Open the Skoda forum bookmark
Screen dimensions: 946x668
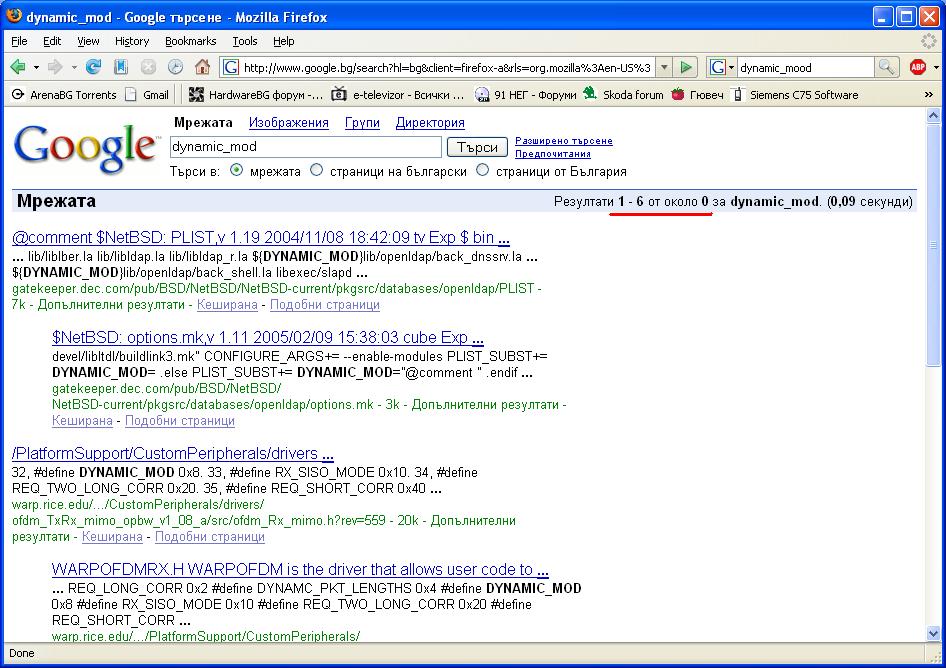click(x=623, y=95)
